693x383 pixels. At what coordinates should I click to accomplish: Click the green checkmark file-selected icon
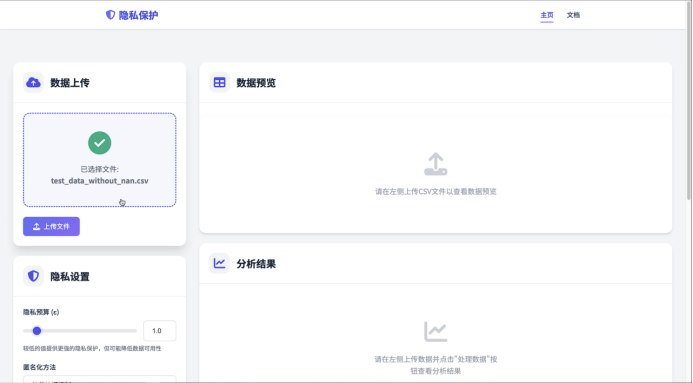point(99,143)
